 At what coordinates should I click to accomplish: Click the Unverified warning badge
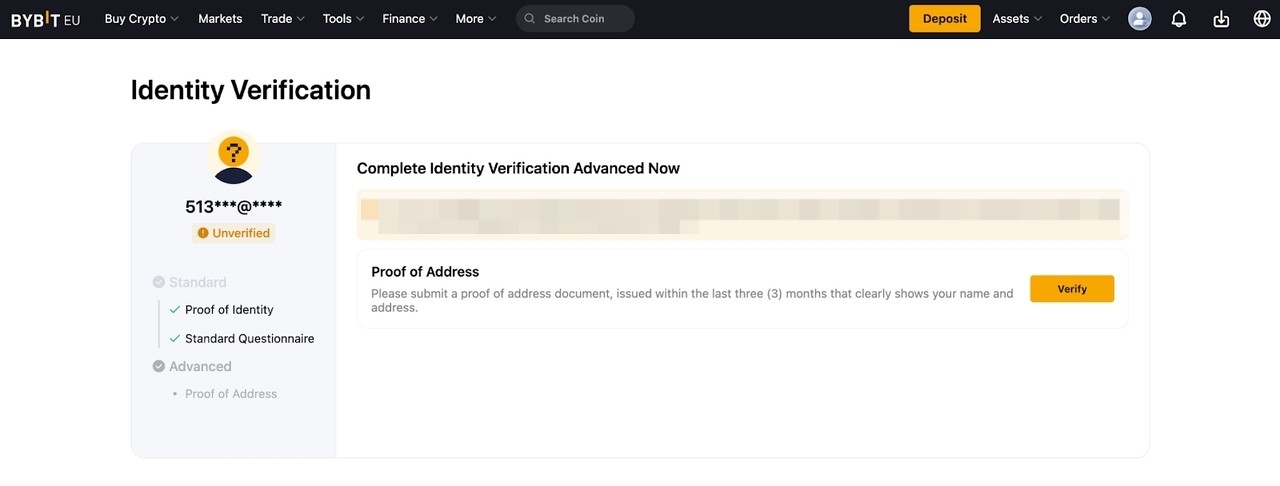[233, 233]
